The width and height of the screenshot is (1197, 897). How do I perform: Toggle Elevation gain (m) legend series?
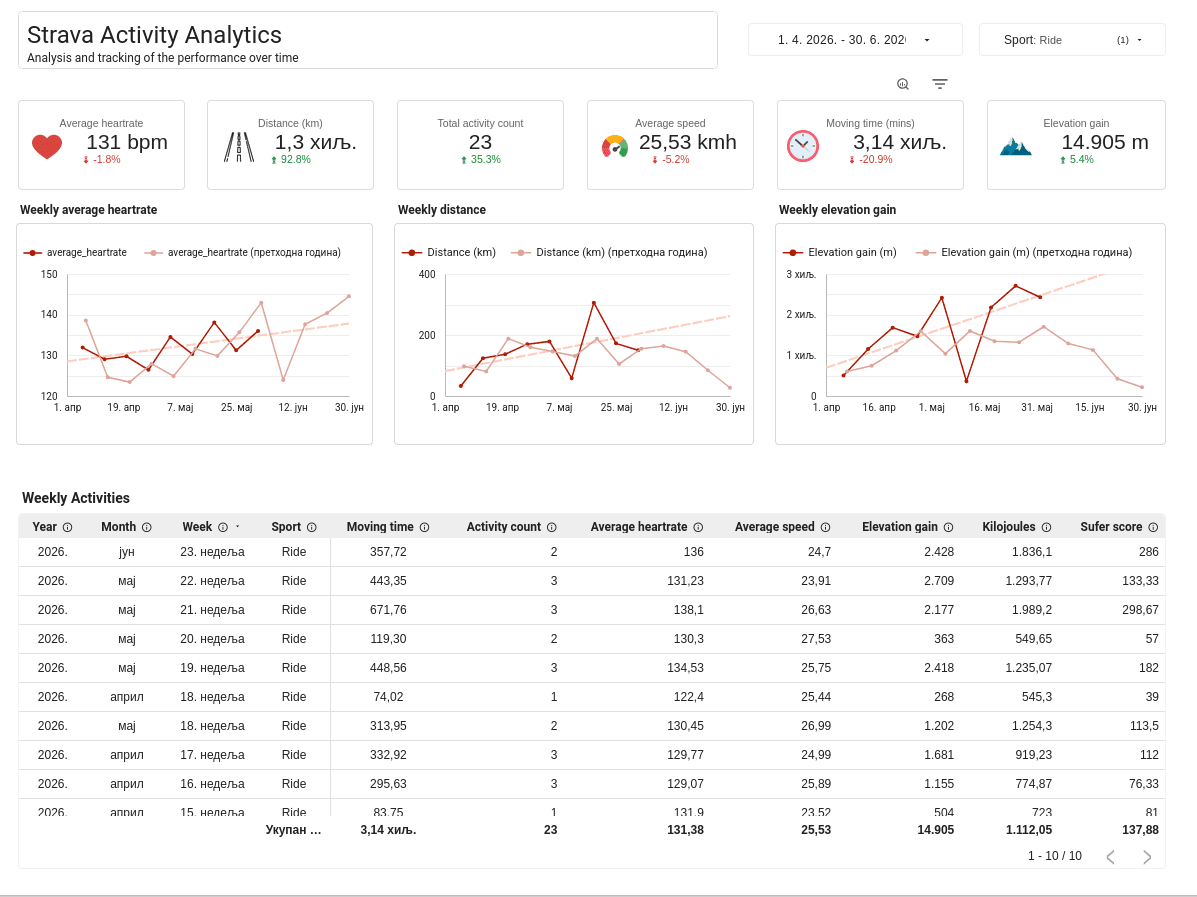[x=840, y=253]
